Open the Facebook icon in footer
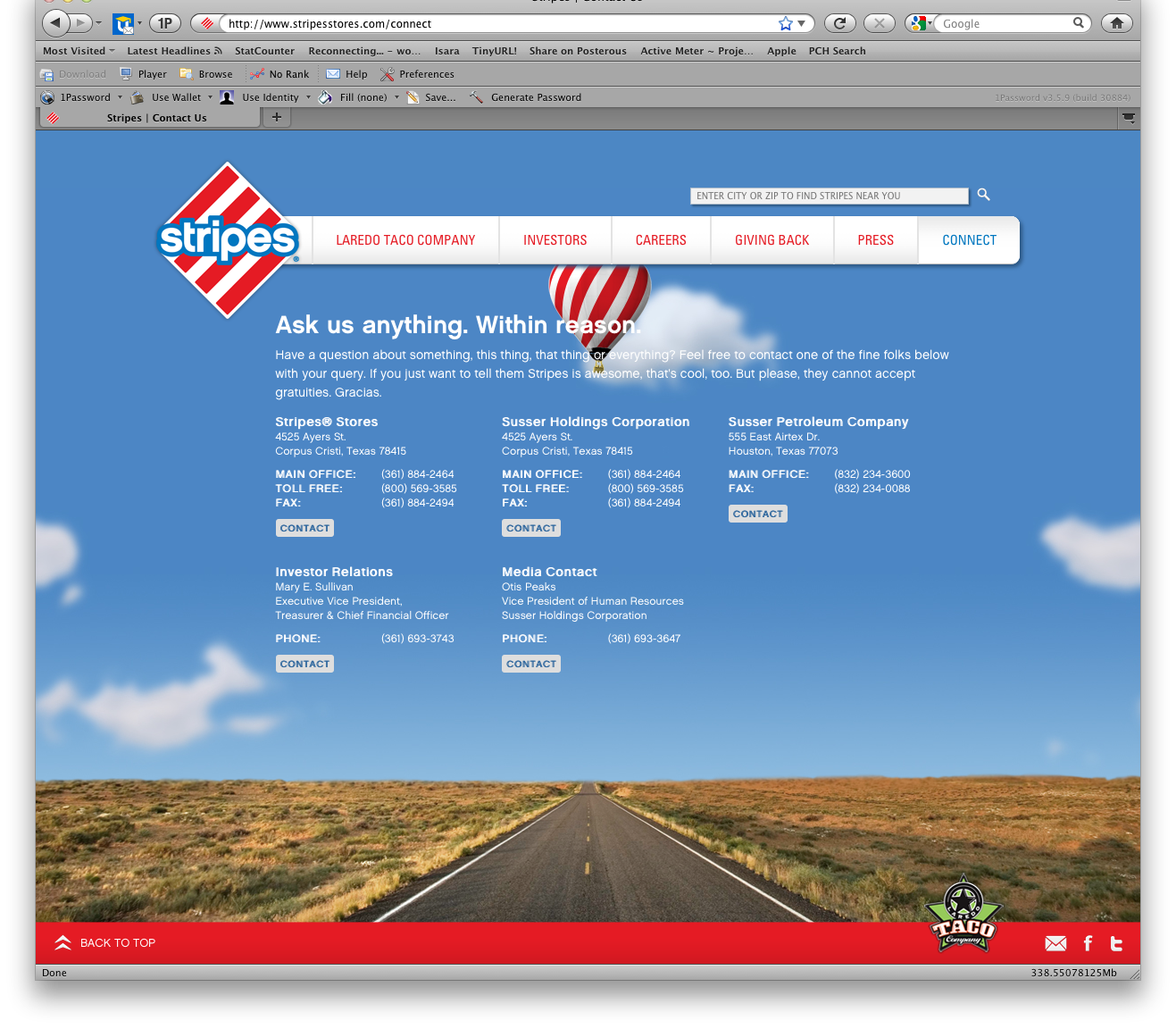 (1088, 943)
